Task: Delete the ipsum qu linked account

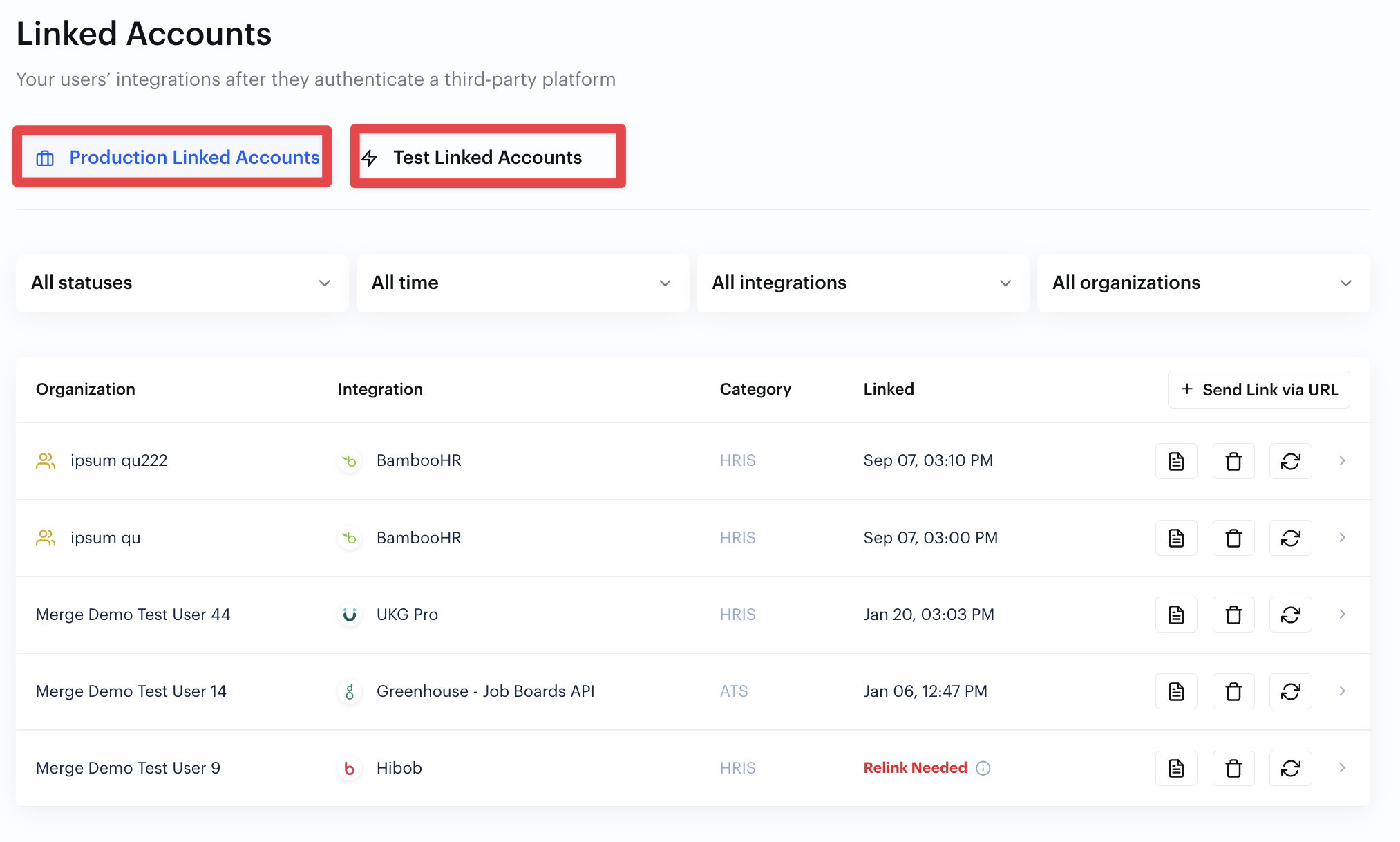Action: point(1233,538)
